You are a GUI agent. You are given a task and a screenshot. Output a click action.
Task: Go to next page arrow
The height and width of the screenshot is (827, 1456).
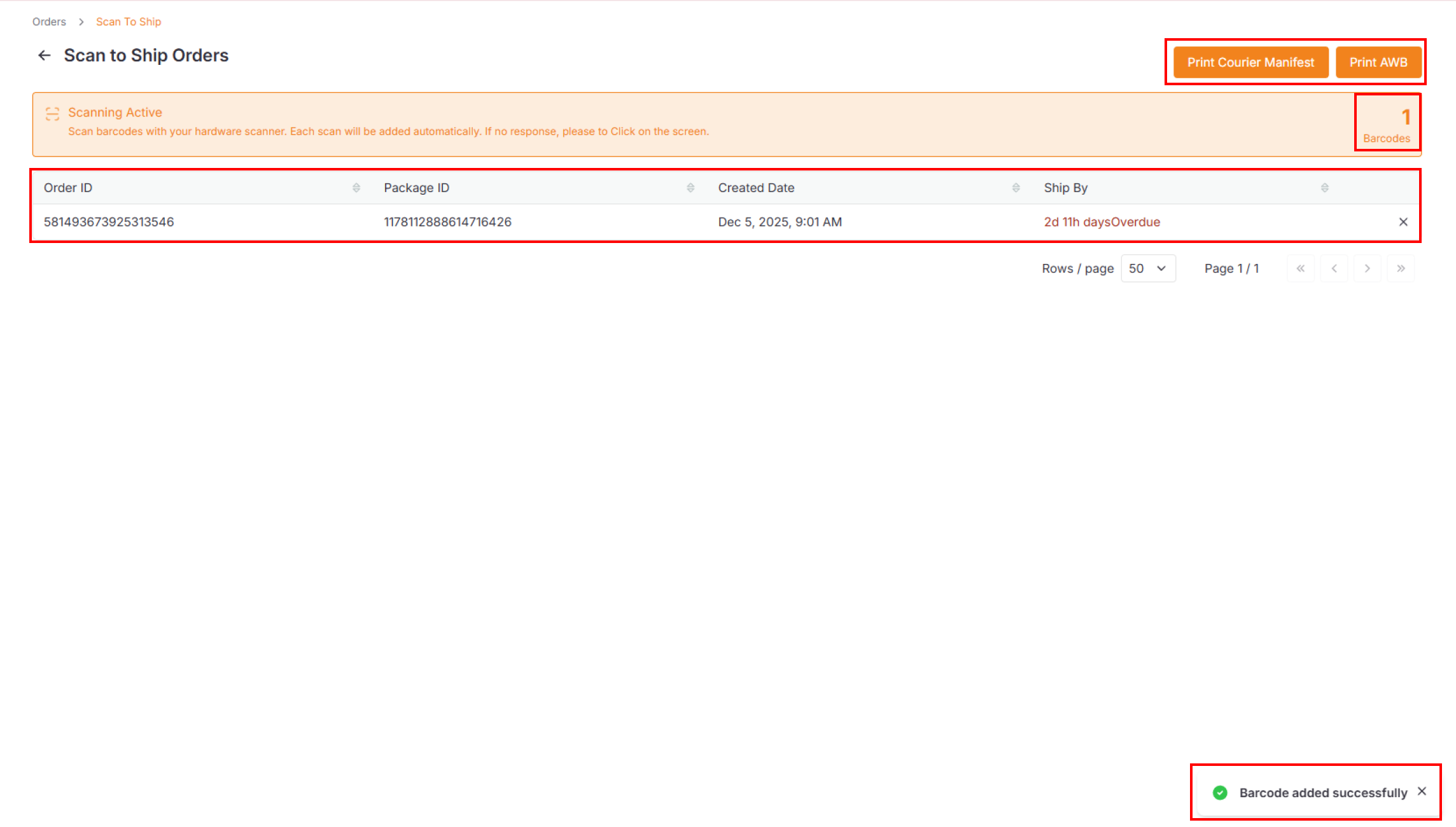tap(1367, 268)
